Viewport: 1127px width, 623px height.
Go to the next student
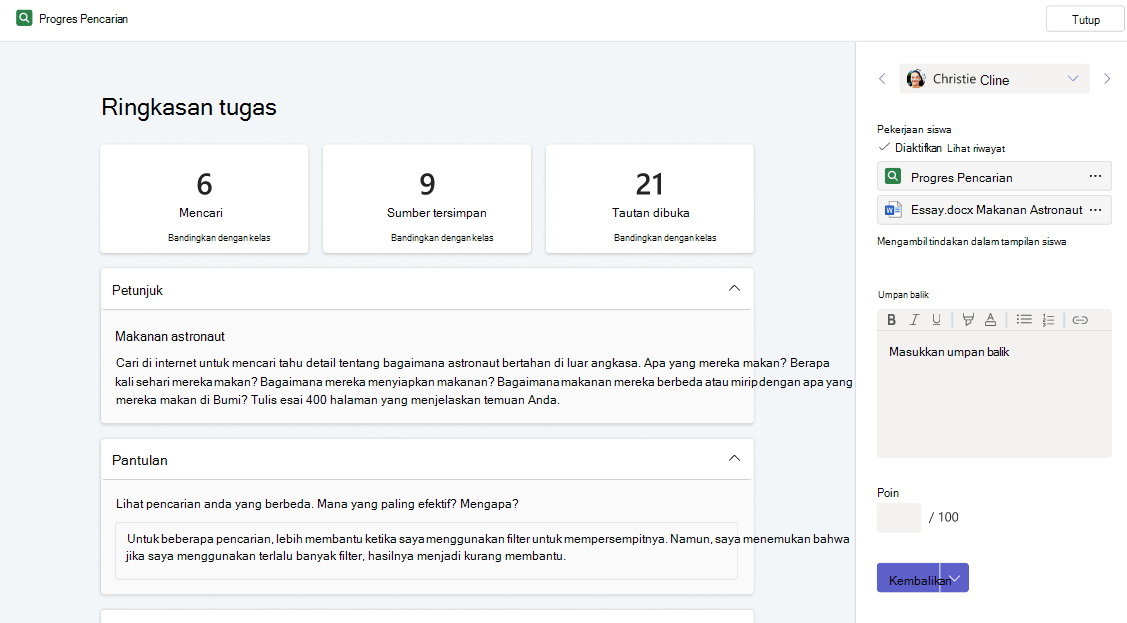click(x=1107, y=79)
